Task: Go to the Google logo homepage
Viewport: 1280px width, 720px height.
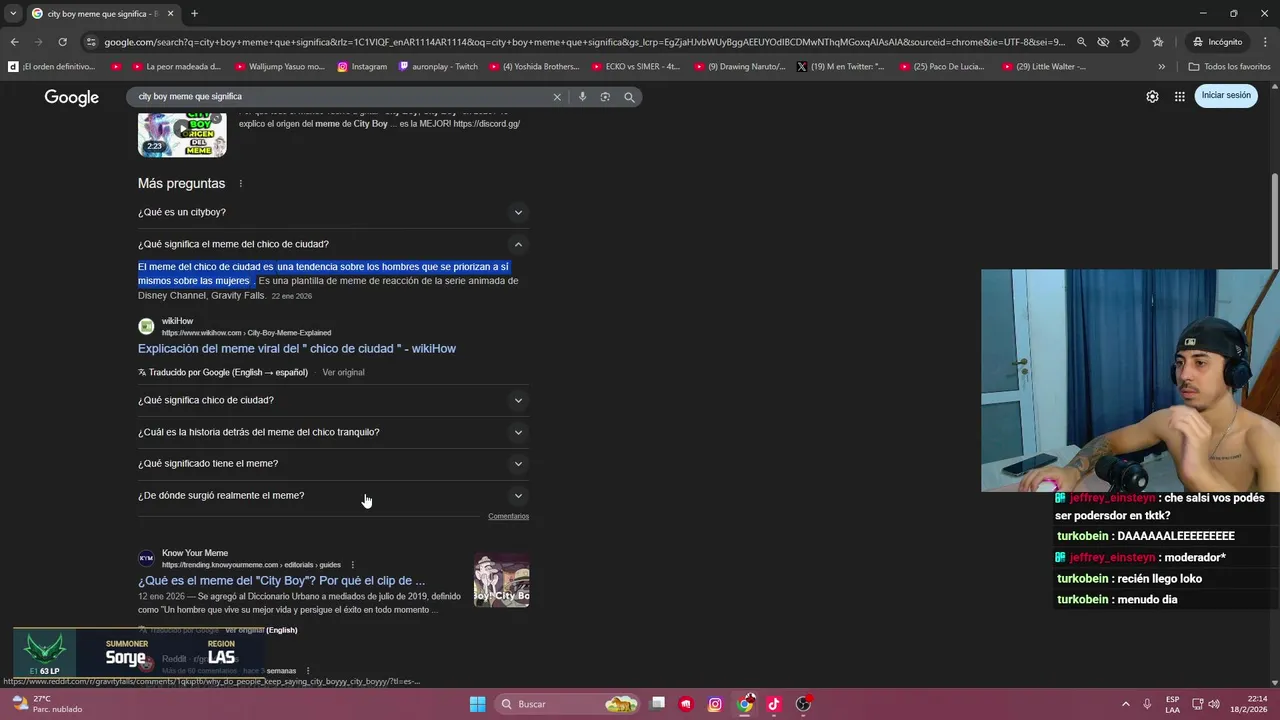Action: tap(72, 97)
